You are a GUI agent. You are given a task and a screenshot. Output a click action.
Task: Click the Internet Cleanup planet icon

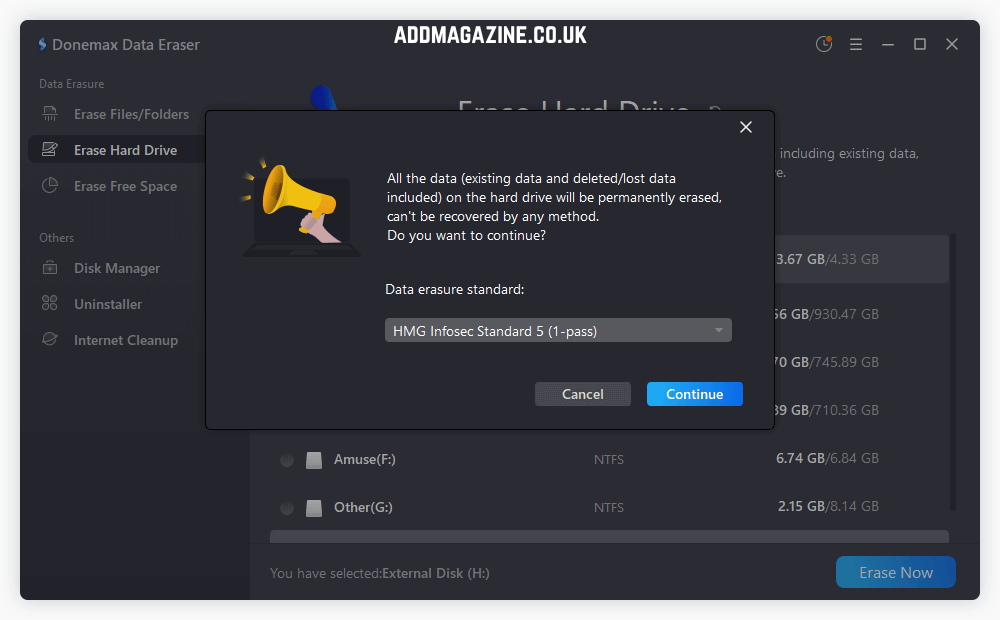point(50,339)
